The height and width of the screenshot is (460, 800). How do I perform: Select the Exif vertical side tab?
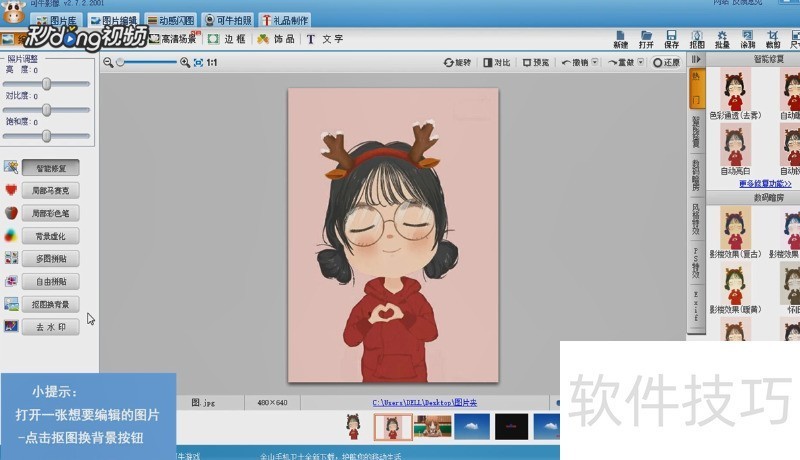696,305
